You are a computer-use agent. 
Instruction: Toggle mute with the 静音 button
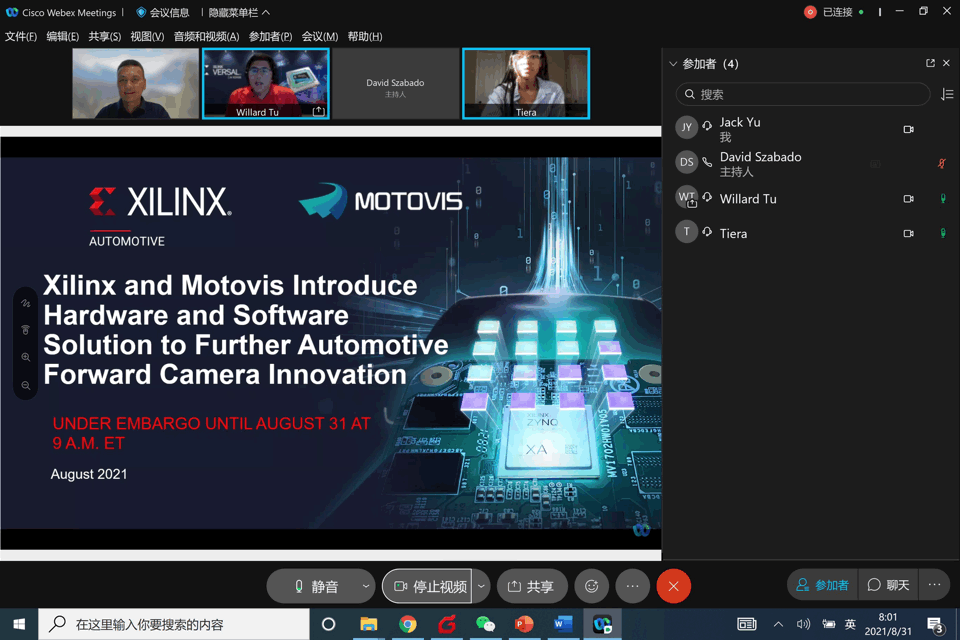[313, 586]
